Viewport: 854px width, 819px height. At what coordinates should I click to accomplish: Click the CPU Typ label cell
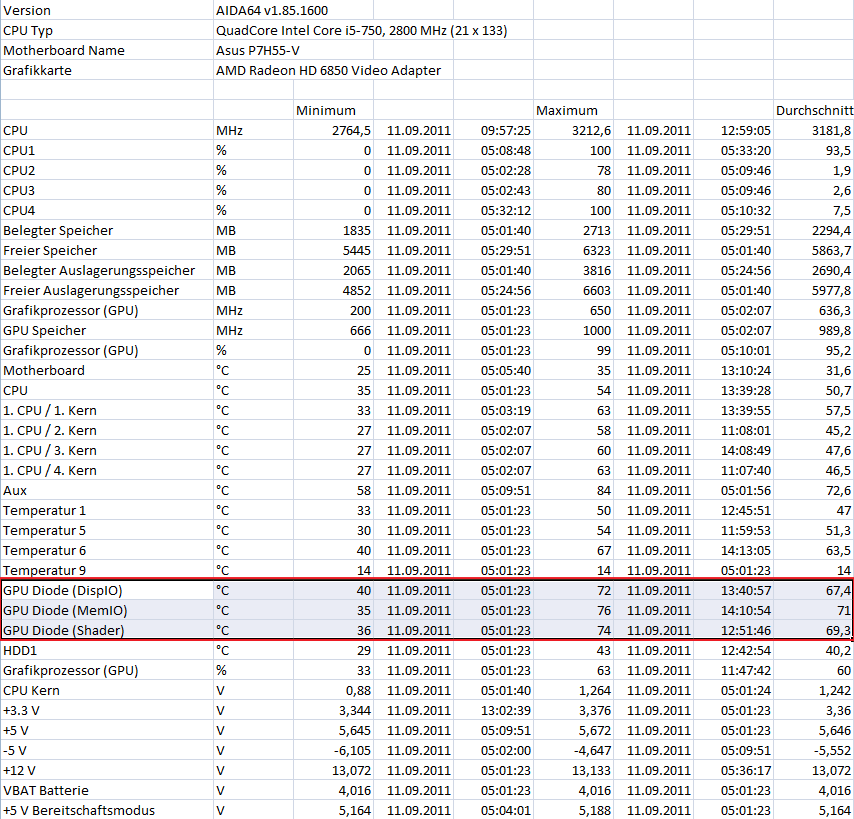pyautogui.click(x=28, y=30)
